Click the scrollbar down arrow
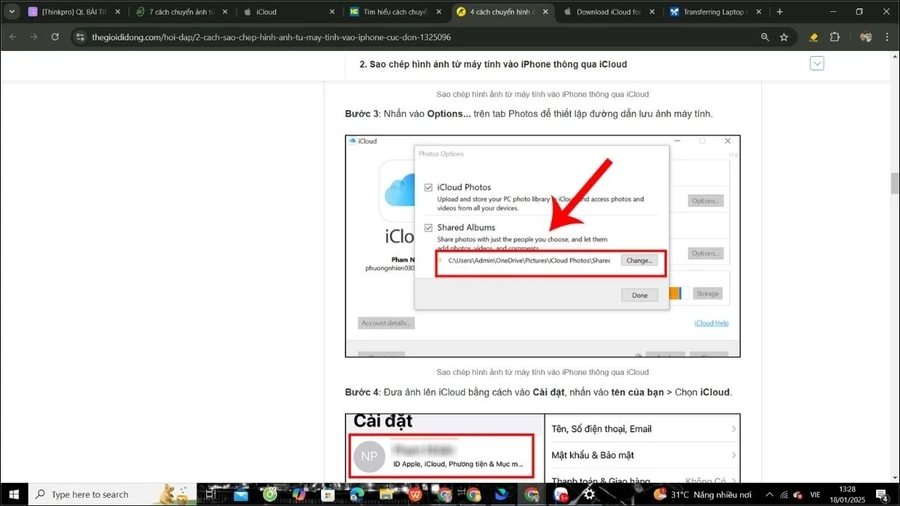The width and height of the screenshot is (900, 506). [894, 477]
